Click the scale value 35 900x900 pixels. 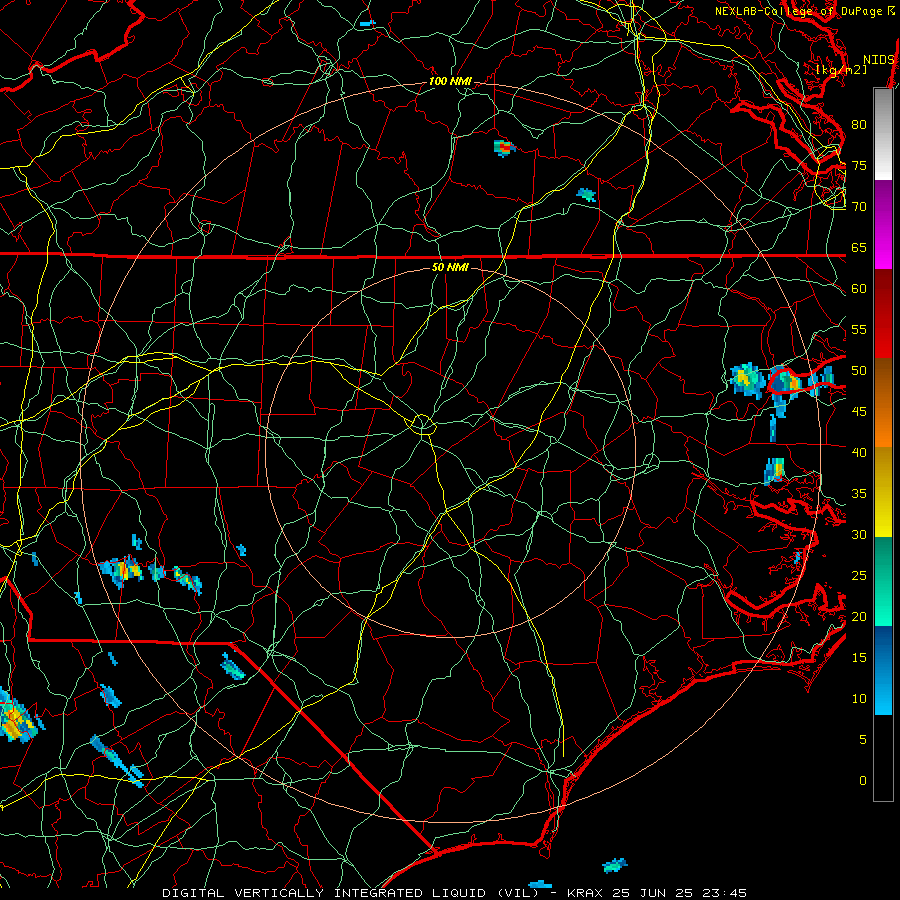(859, 494)
